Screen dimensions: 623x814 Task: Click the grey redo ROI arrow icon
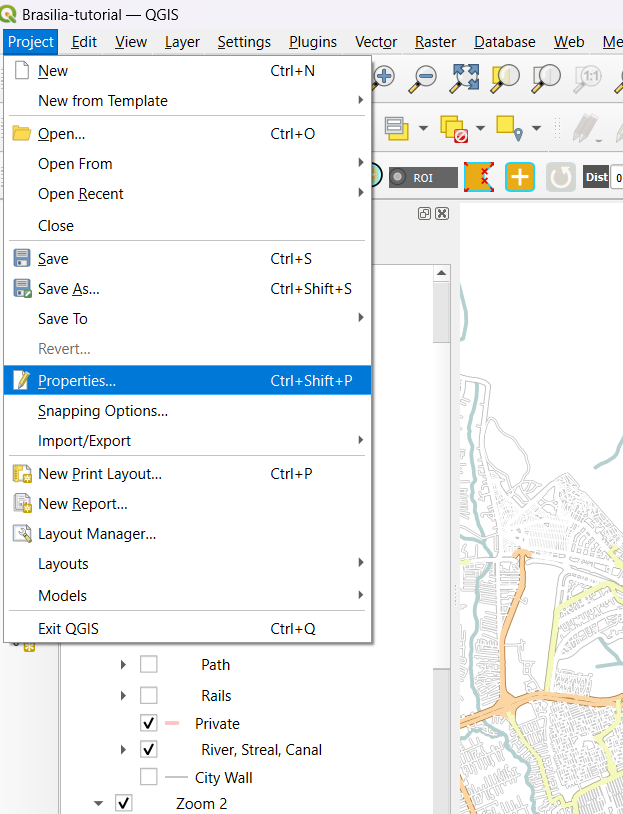561,177
